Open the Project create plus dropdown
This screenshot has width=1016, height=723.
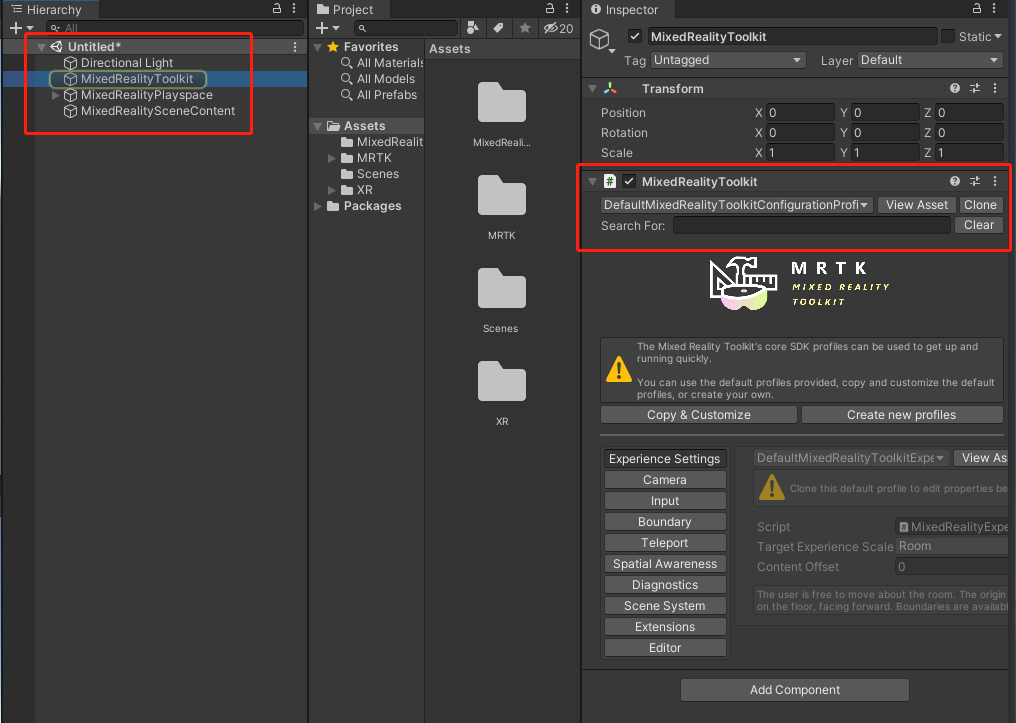coord(327,28)
